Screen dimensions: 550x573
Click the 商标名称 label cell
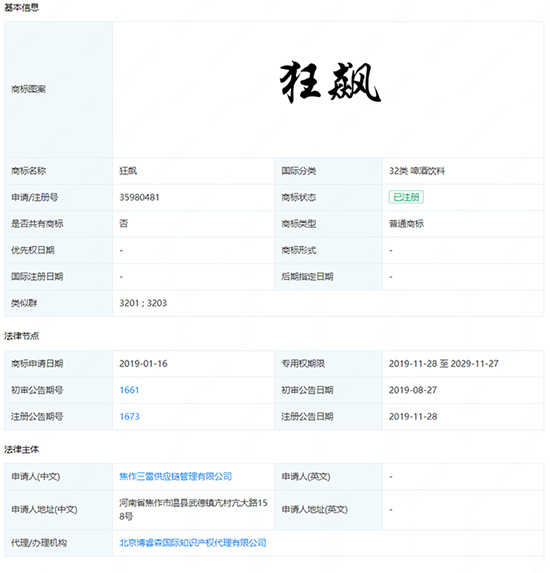tap(58, 171)
